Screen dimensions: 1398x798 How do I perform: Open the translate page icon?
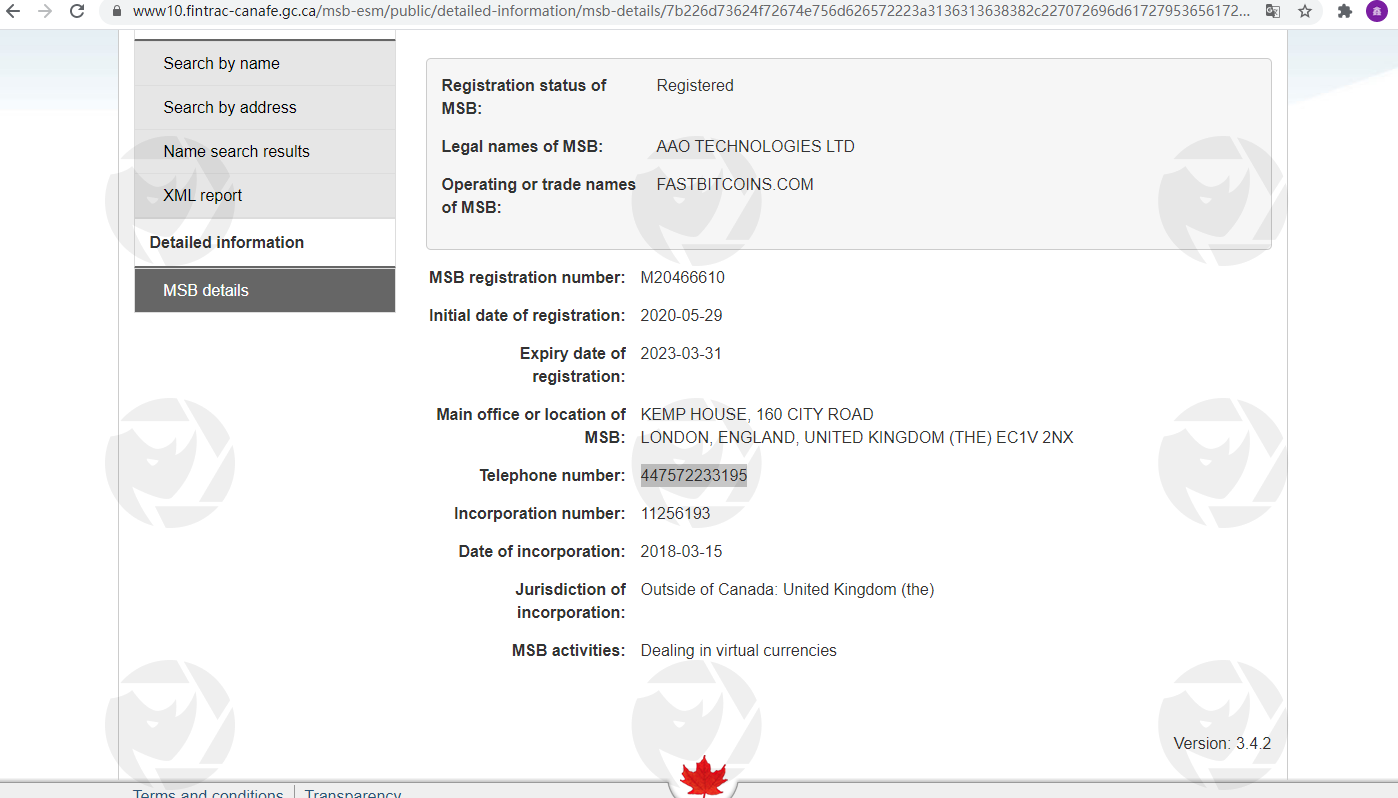[1272, 11]
